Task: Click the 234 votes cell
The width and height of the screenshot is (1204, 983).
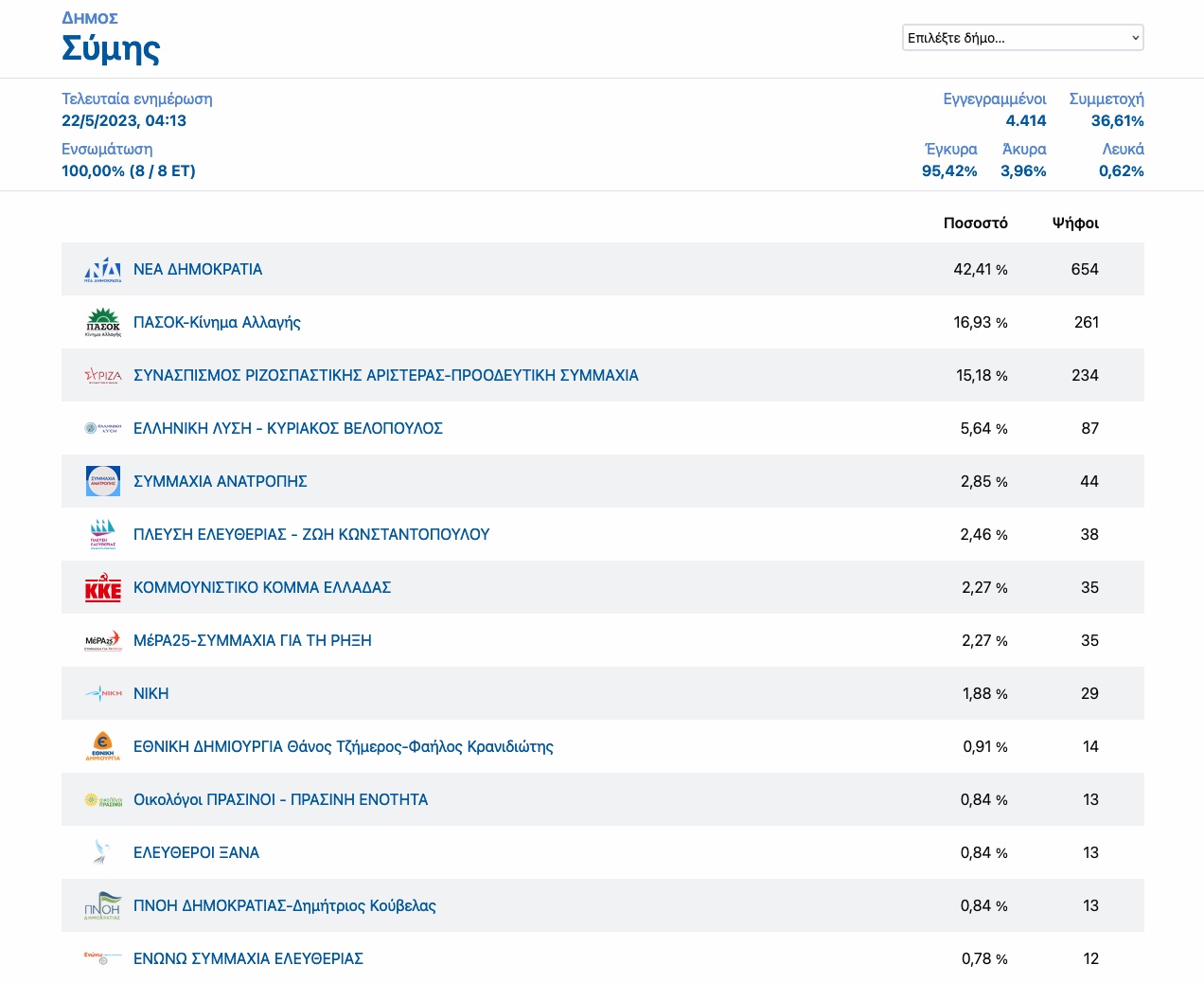Action: pos(1085,375)
